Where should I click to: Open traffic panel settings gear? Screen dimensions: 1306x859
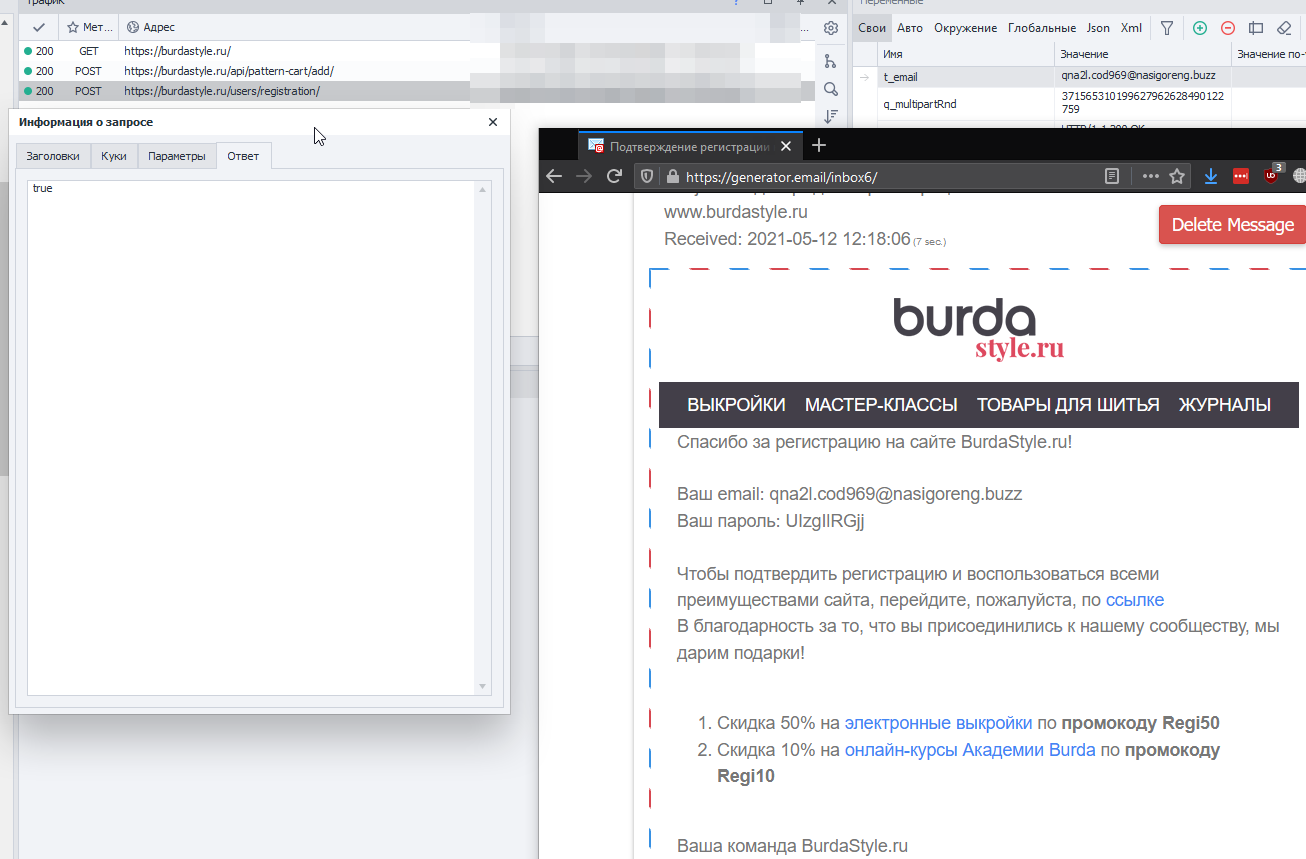tap(830, 28)
